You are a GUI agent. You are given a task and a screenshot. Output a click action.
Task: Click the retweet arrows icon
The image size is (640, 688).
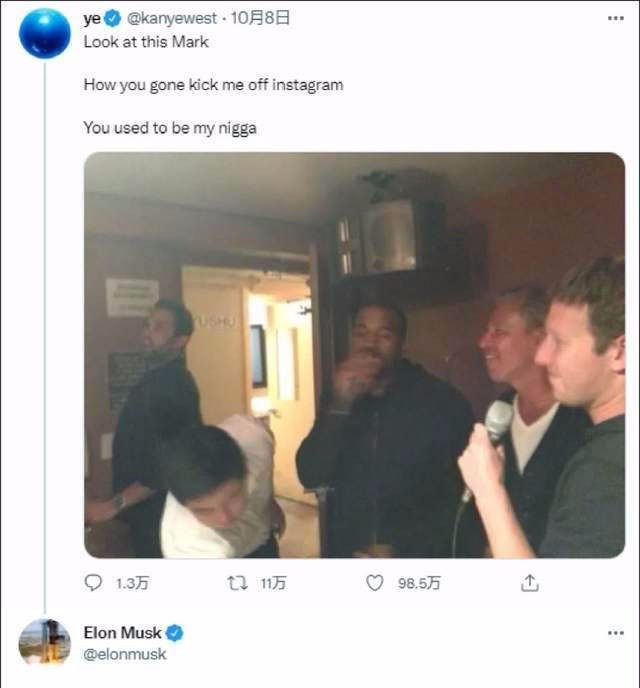236,582
